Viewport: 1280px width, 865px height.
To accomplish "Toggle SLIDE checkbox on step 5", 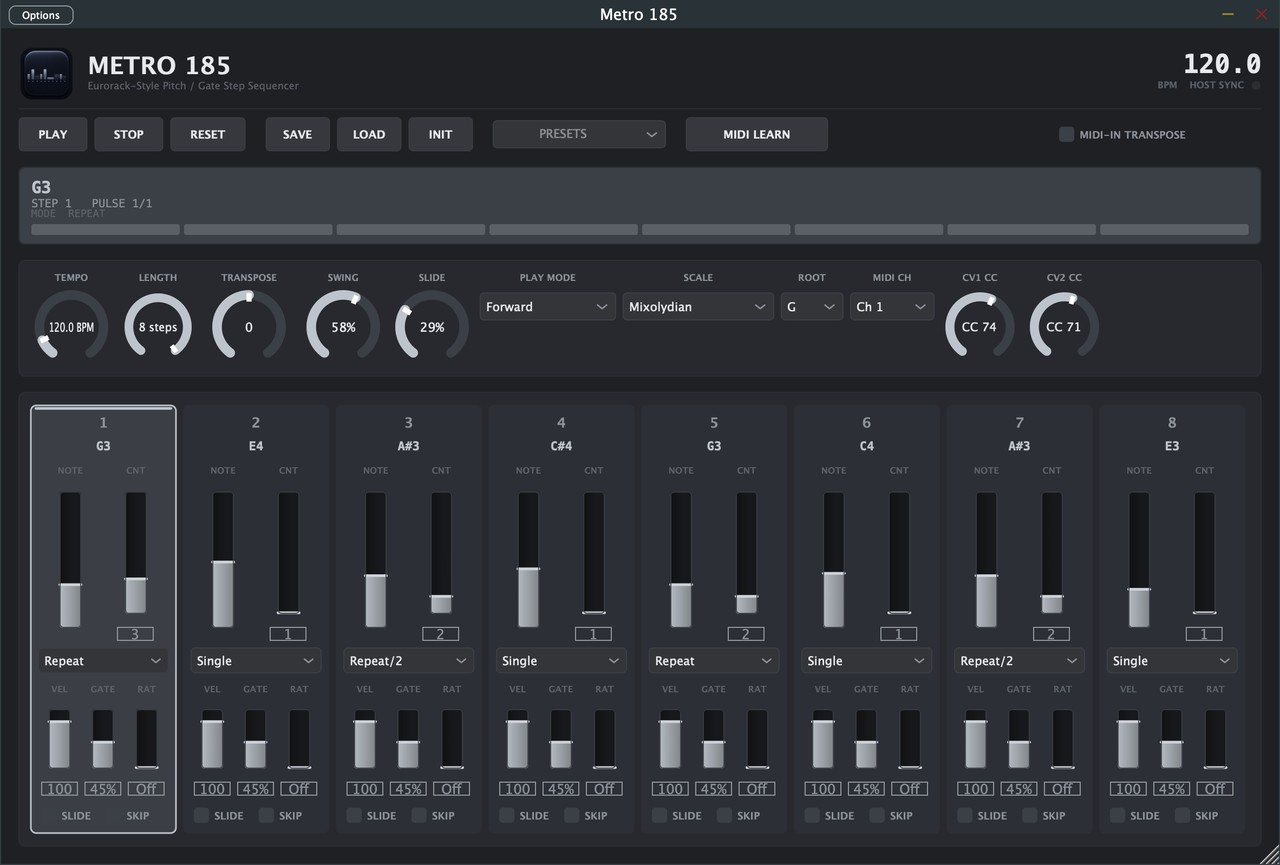I will tap(660, 815).
